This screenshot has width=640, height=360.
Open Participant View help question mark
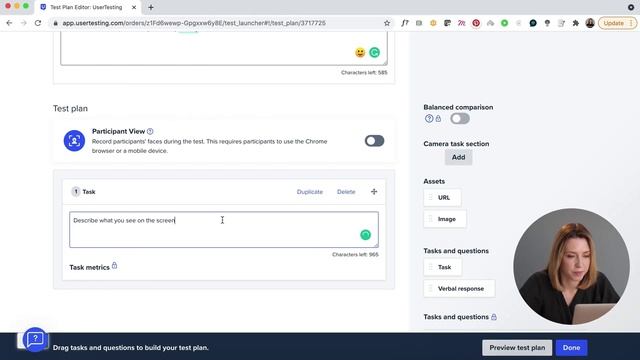150,131
